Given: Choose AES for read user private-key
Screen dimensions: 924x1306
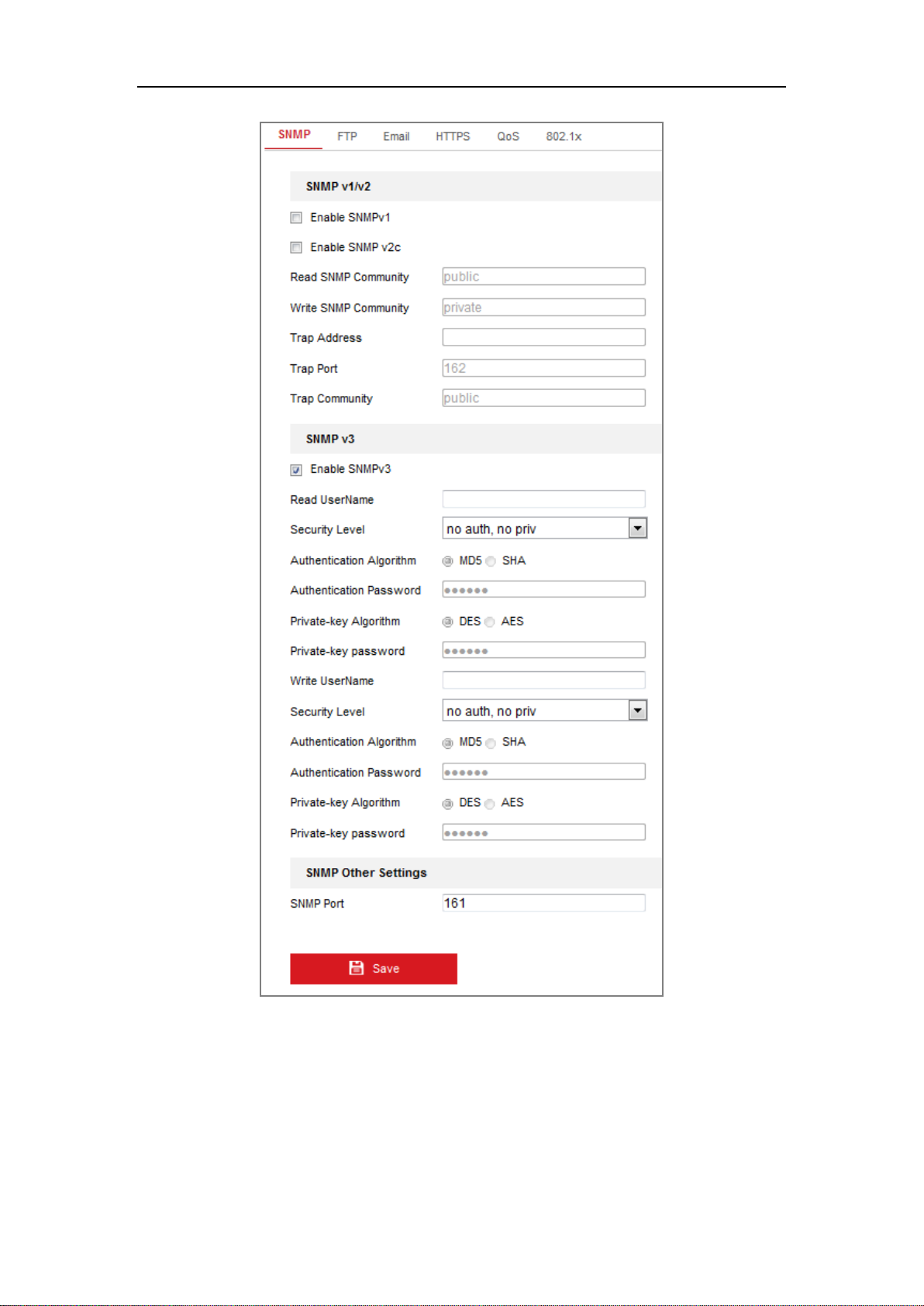Looking at the screenshot, I should [490, 622].
